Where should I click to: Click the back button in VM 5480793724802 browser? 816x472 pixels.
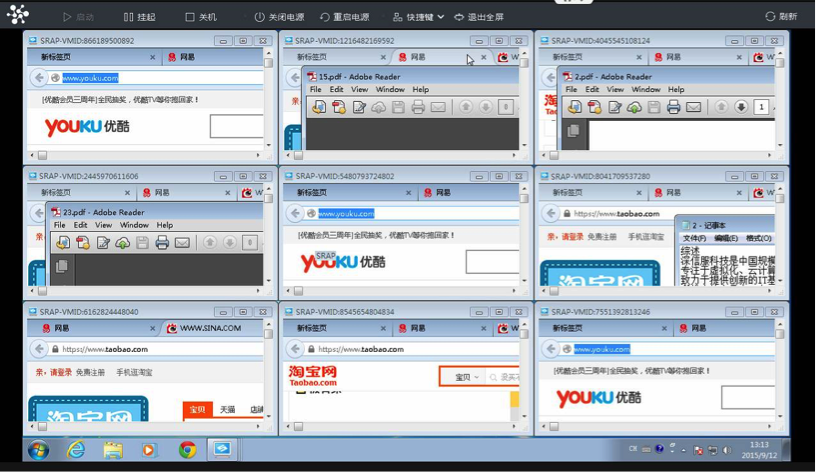coord(295,213)
